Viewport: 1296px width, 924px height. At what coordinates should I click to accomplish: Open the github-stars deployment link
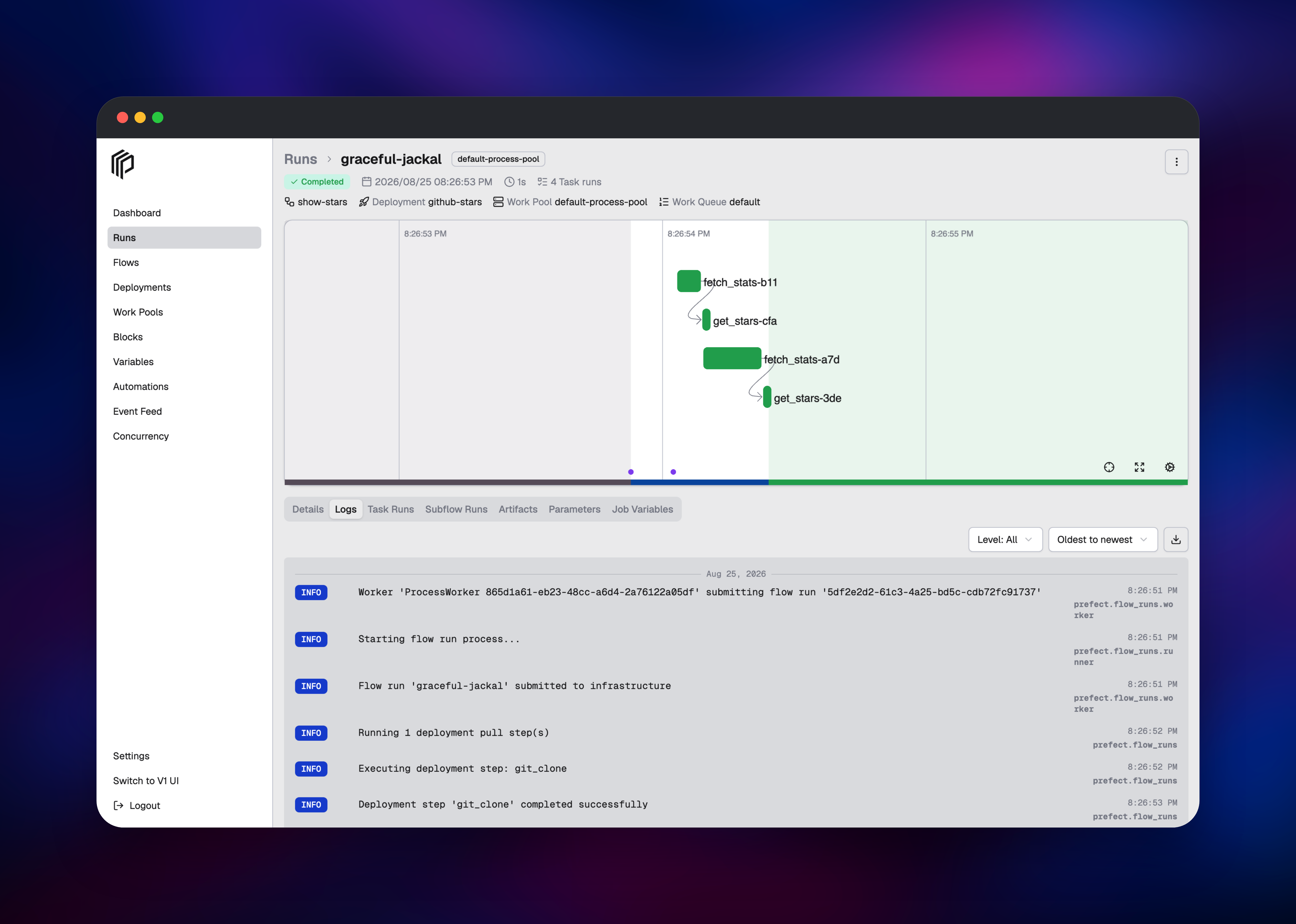pos(455,202)
